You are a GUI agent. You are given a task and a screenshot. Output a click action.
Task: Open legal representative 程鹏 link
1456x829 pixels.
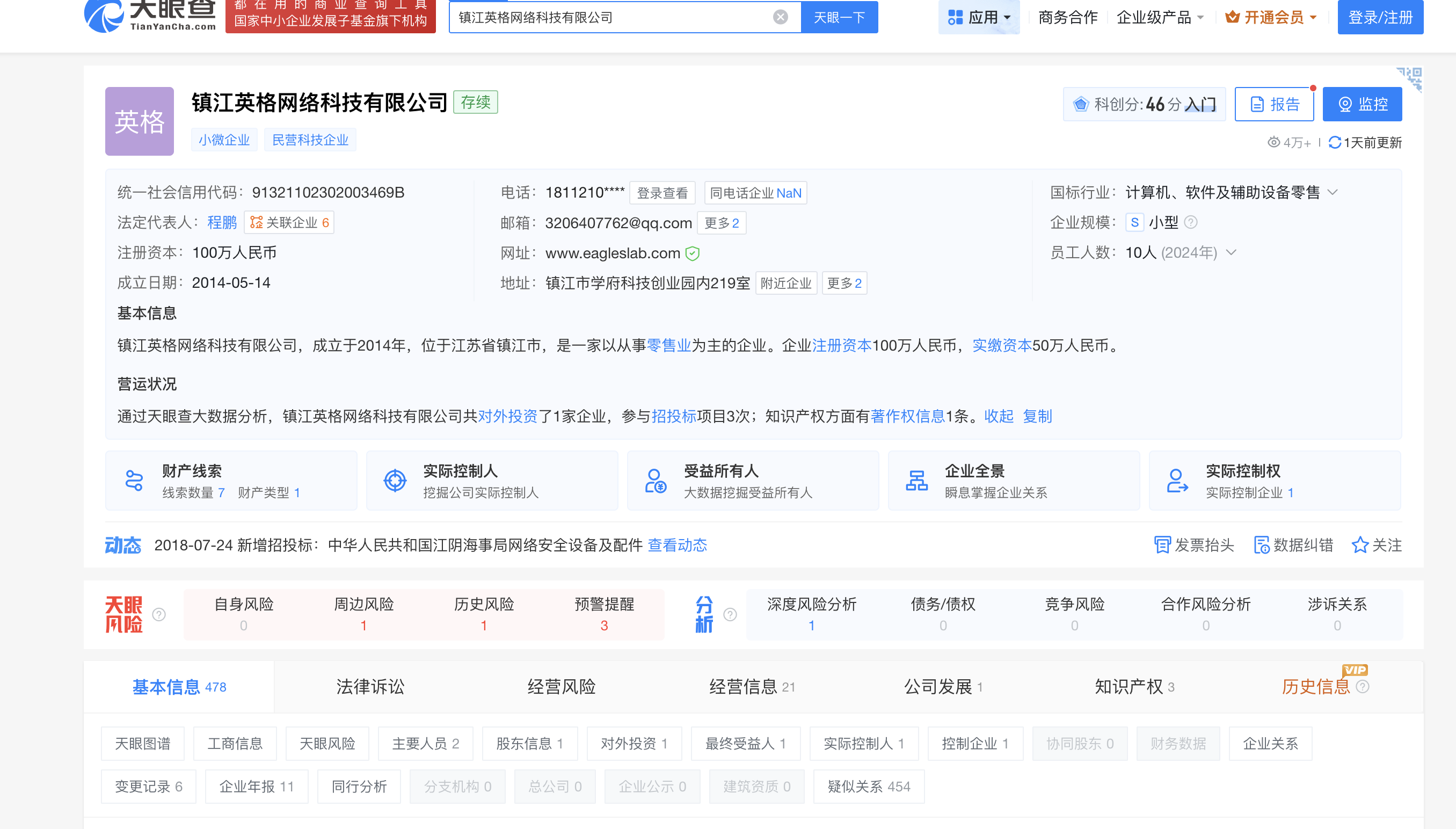(222, 223)
